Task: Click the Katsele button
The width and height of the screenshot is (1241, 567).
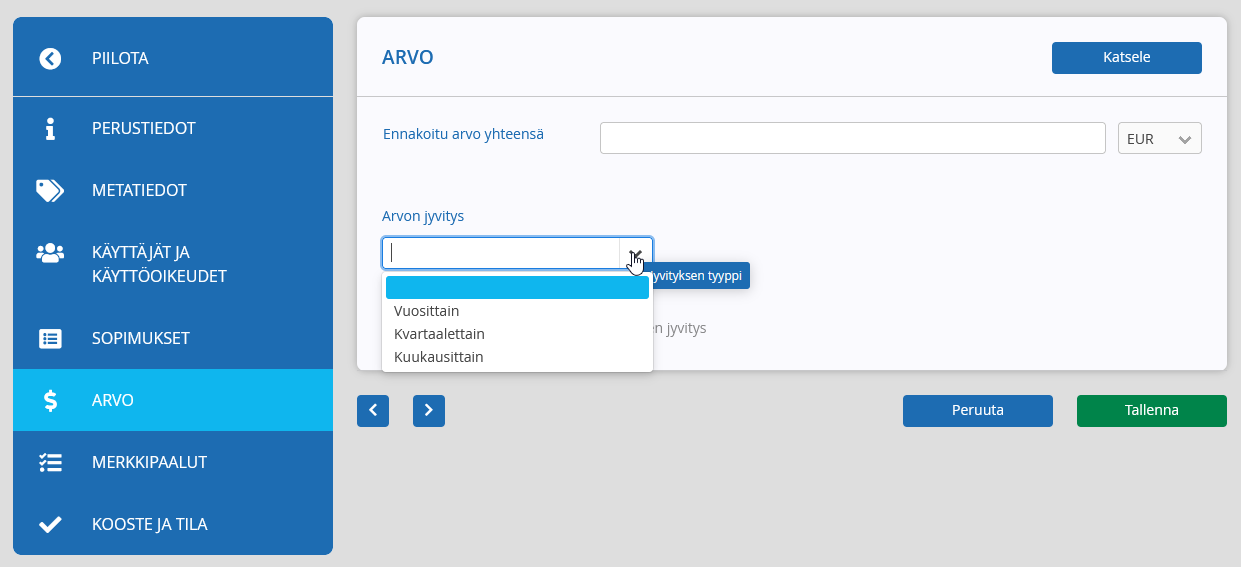Action: (x=1127, y=58)
